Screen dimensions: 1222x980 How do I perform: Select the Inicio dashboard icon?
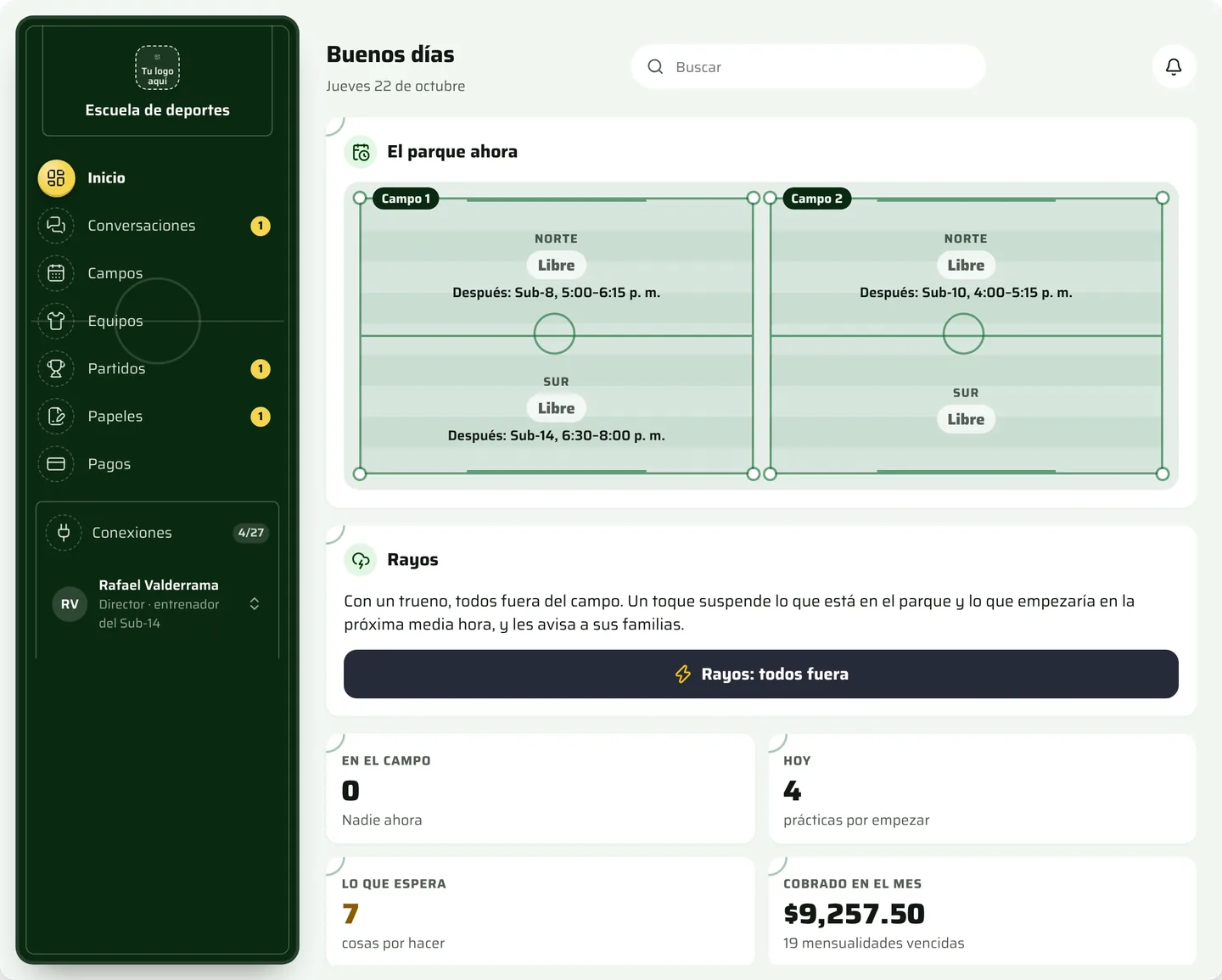pos(56,178)
